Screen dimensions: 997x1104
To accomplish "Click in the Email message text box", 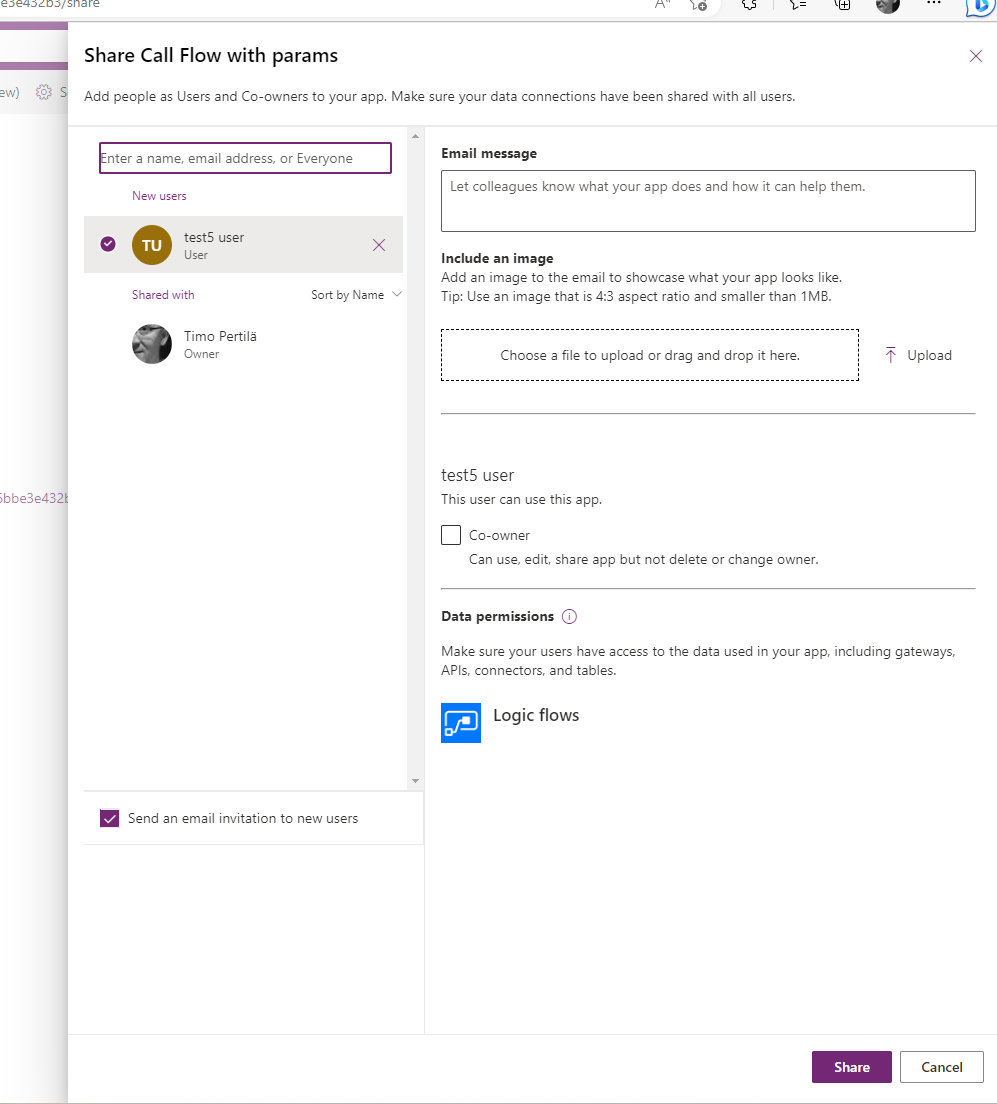I will [x=707, y=201].
